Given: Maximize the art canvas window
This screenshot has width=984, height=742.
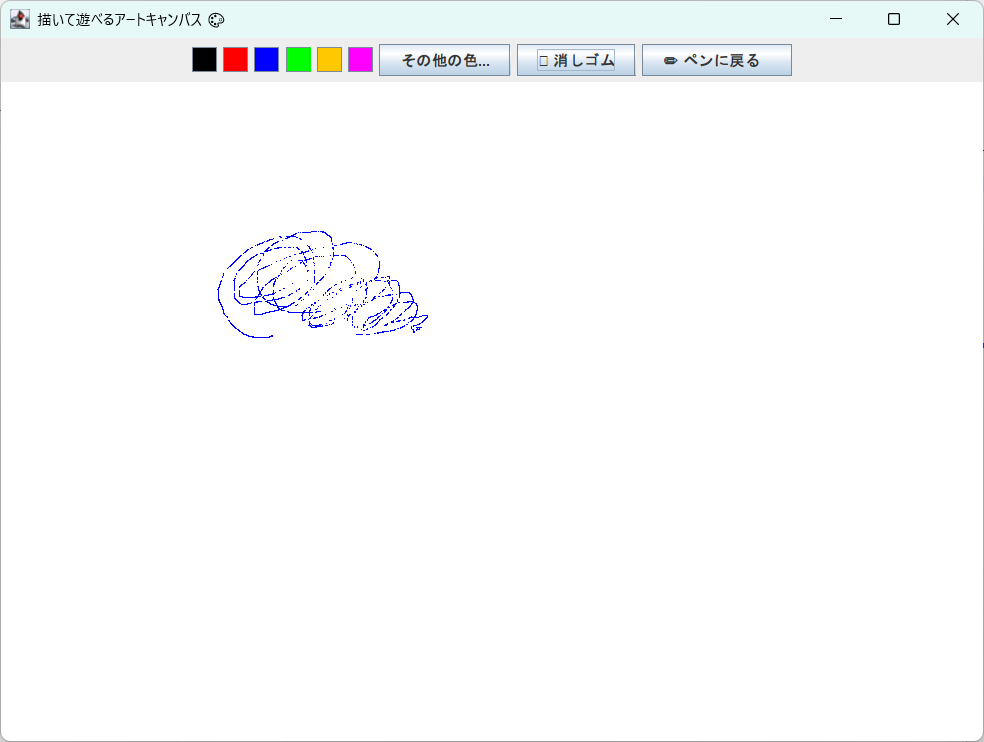Looking at the screenshot, I should [x=894, y=18].
